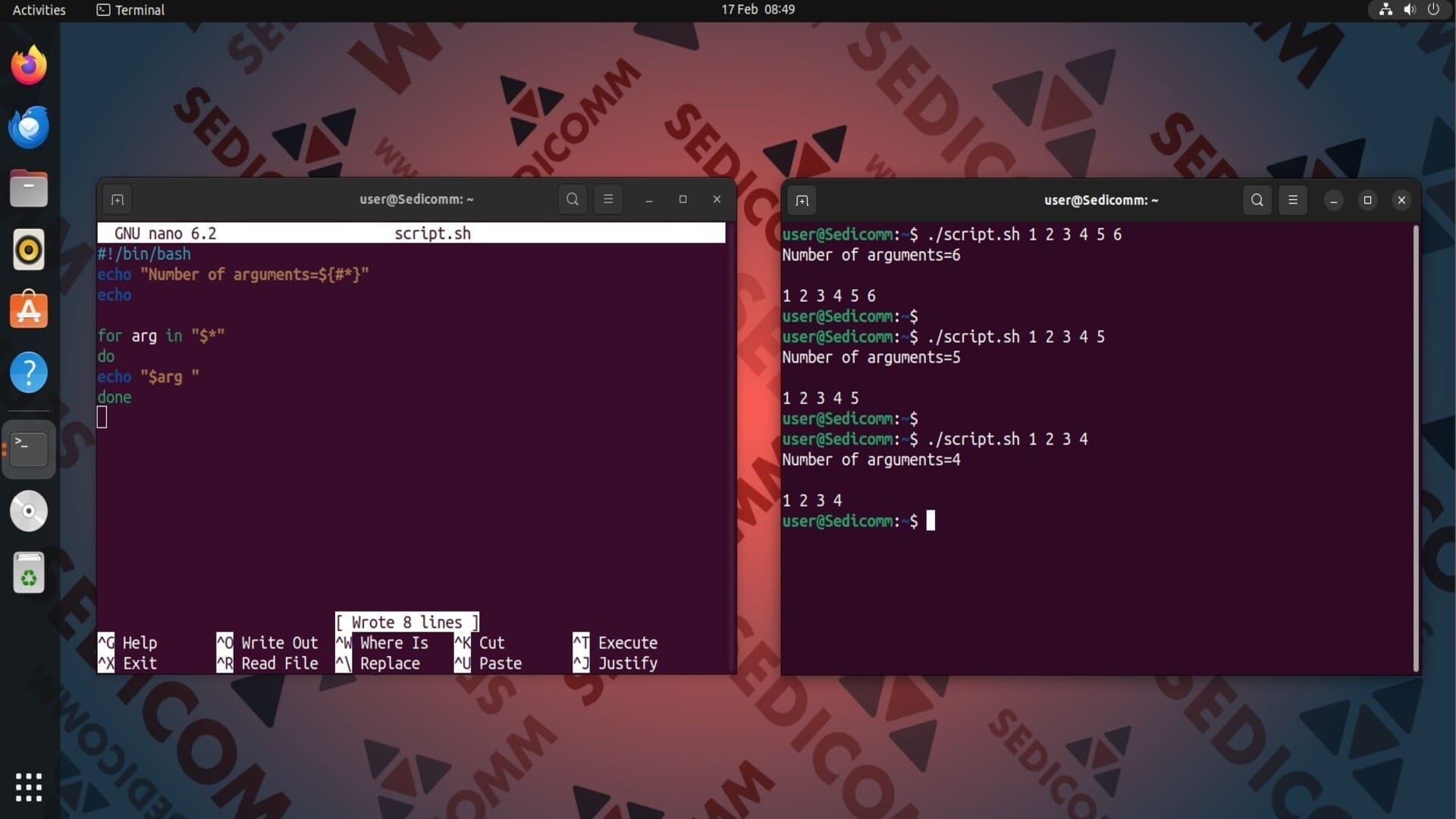
Task: Open Terminal app menu in top bar
Action: 130,10
